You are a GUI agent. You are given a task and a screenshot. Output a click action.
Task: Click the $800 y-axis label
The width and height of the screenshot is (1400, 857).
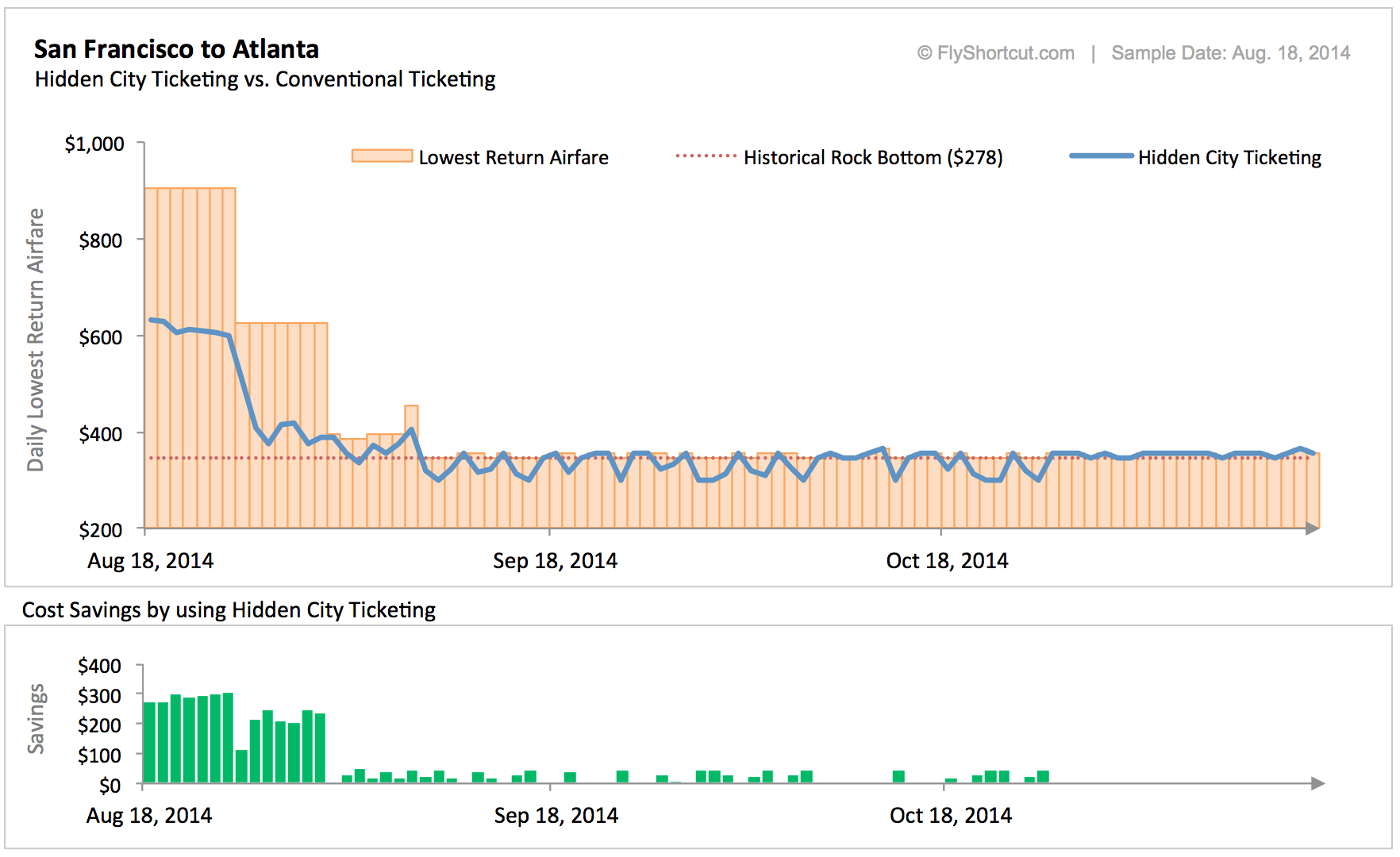101,240
